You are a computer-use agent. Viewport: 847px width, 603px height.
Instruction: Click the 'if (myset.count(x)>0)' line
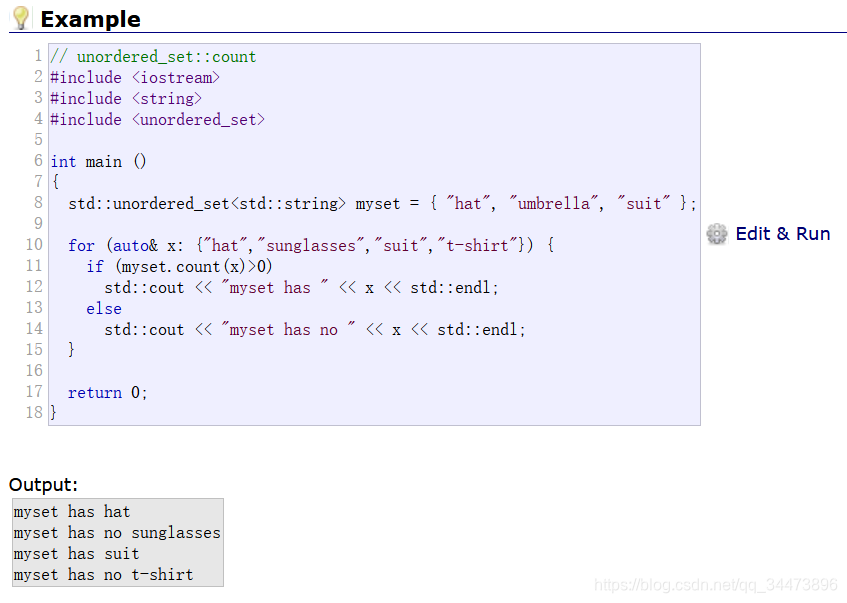tap(179, 266)
